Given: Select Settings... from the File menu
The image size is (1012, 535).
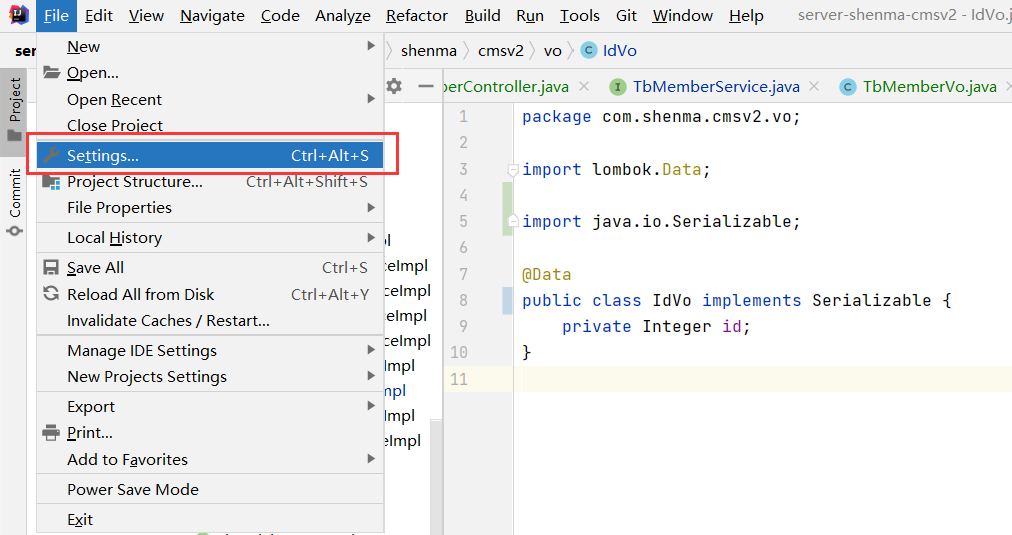Looking at the screenshot, I should click(210, 156).
